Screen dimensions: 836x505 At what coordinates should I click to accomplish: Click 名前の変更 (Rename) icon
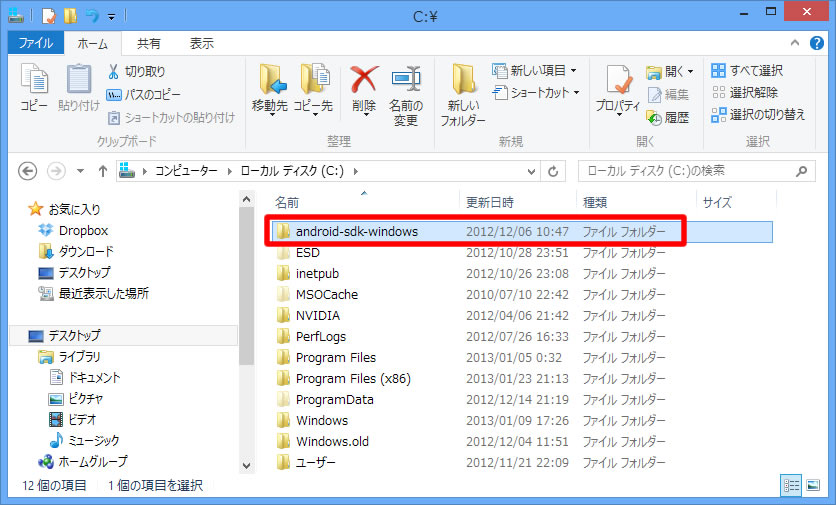(406, 96)
